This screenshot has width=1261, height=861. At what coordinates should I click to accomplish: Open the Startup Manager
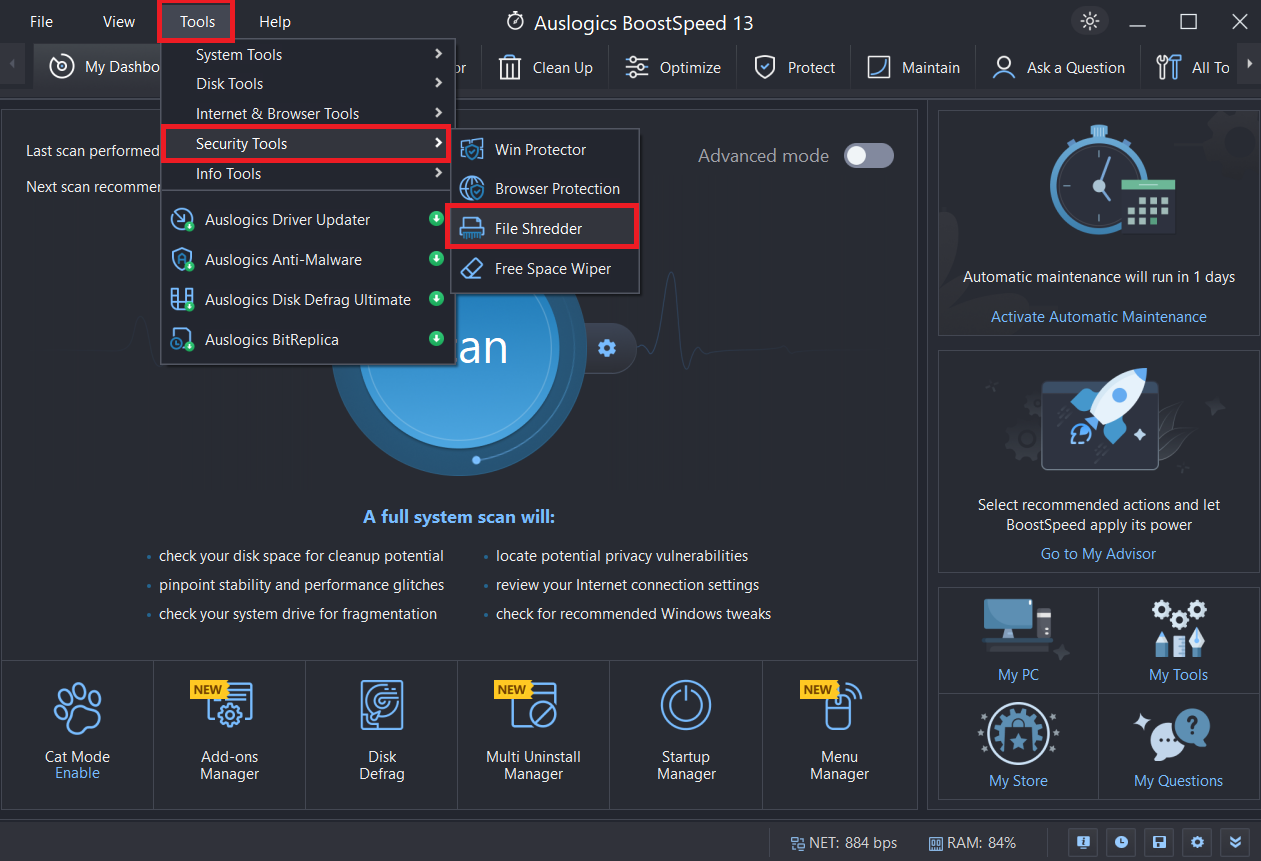686,735
